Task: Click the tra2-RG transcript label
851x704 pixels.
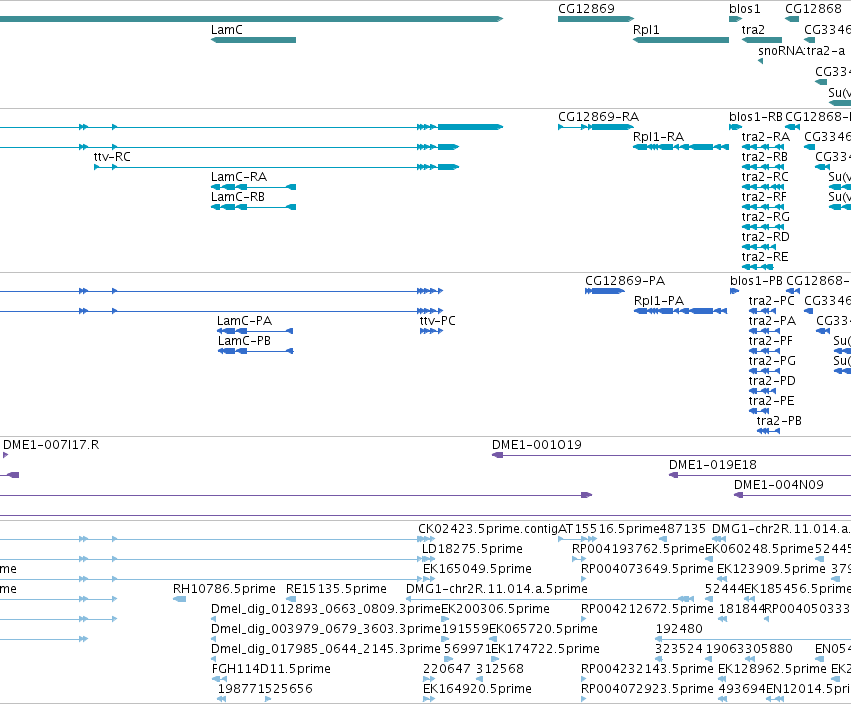Action: 766,217
